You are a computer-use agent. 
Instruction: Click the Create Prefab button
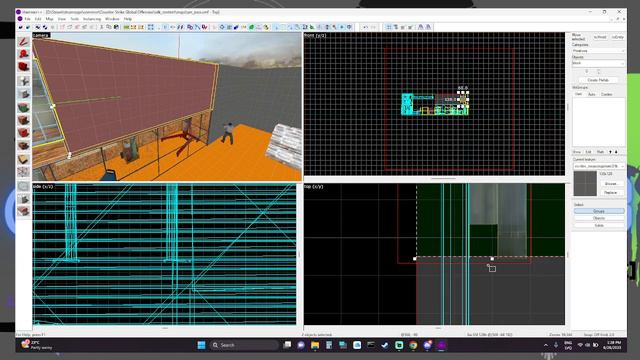pyautogui.click(x=598, y=80)
